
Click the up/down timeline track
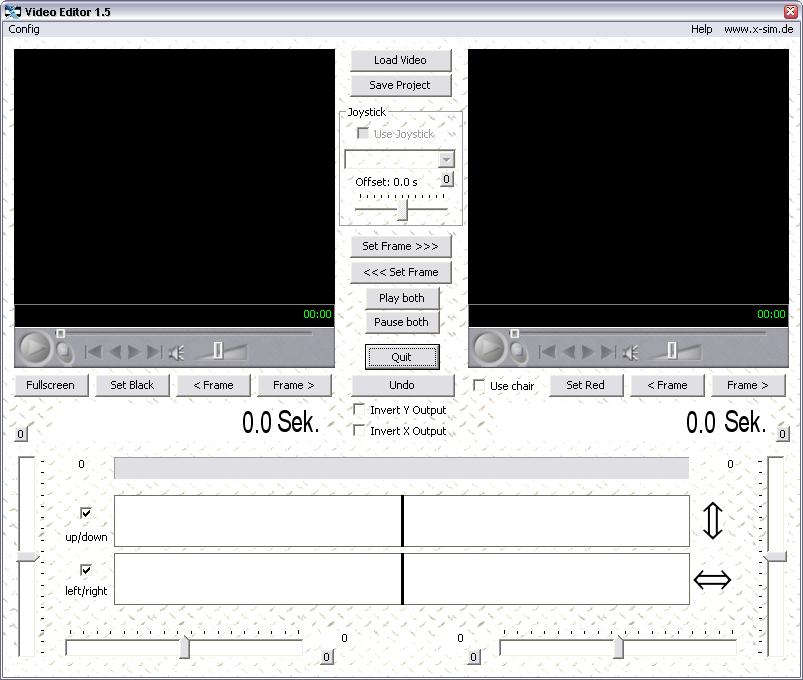point(402,521)
